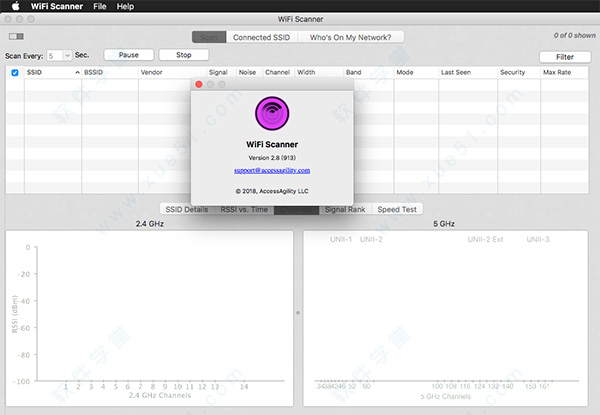The image size is (600, 415).
Task: Click the 5 GHz chart title
Action: click(444, 224)
